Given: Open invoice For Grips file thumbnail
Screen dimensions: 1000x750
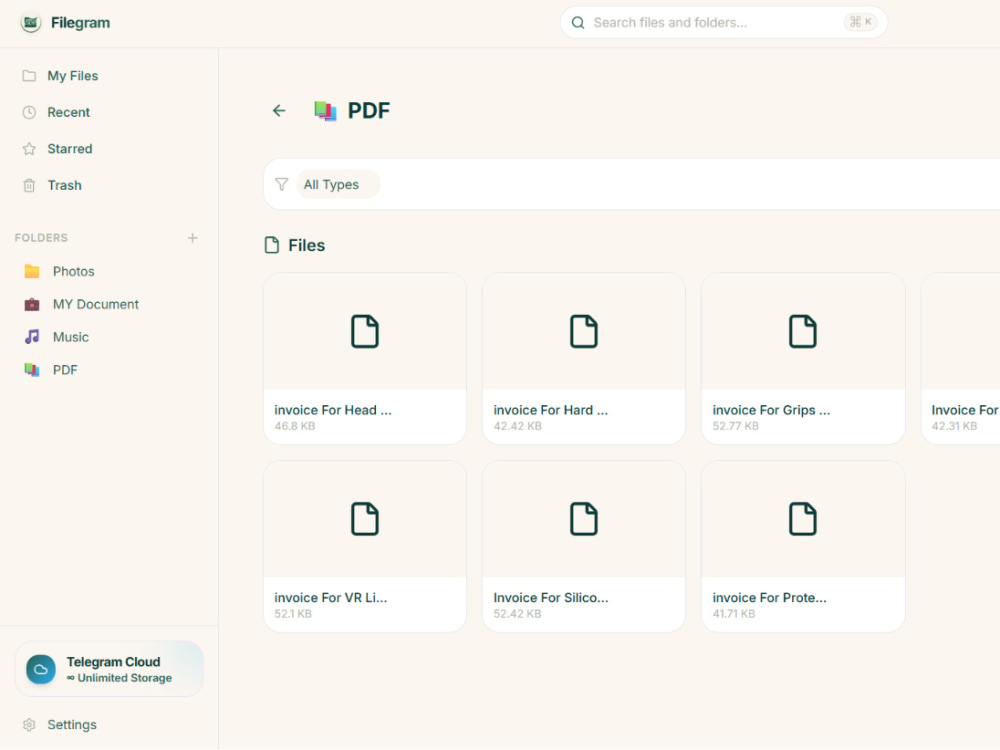Looking at the screenshot, I should coord(803,332).
